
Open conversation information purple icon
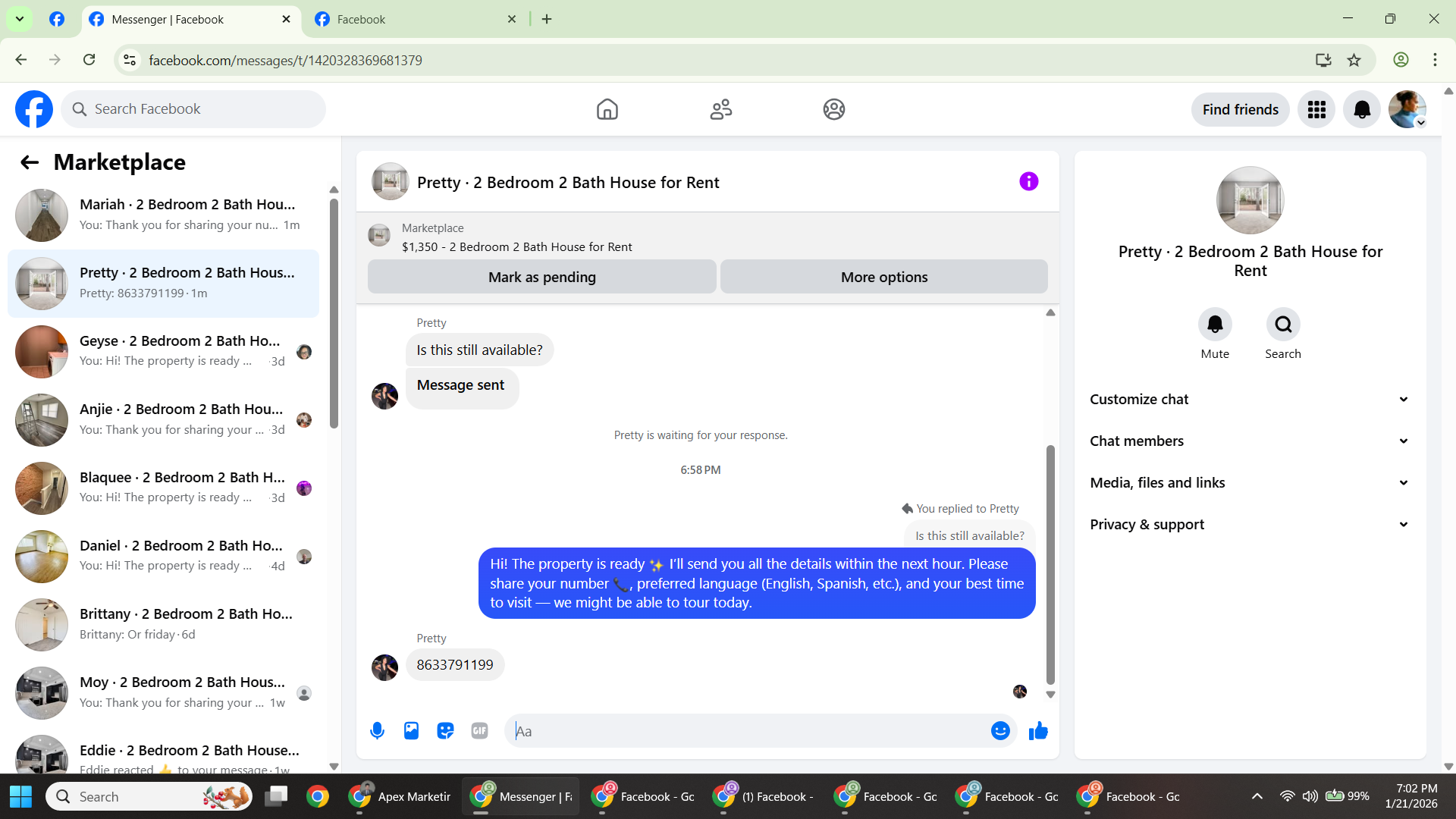click(1028, 182)
